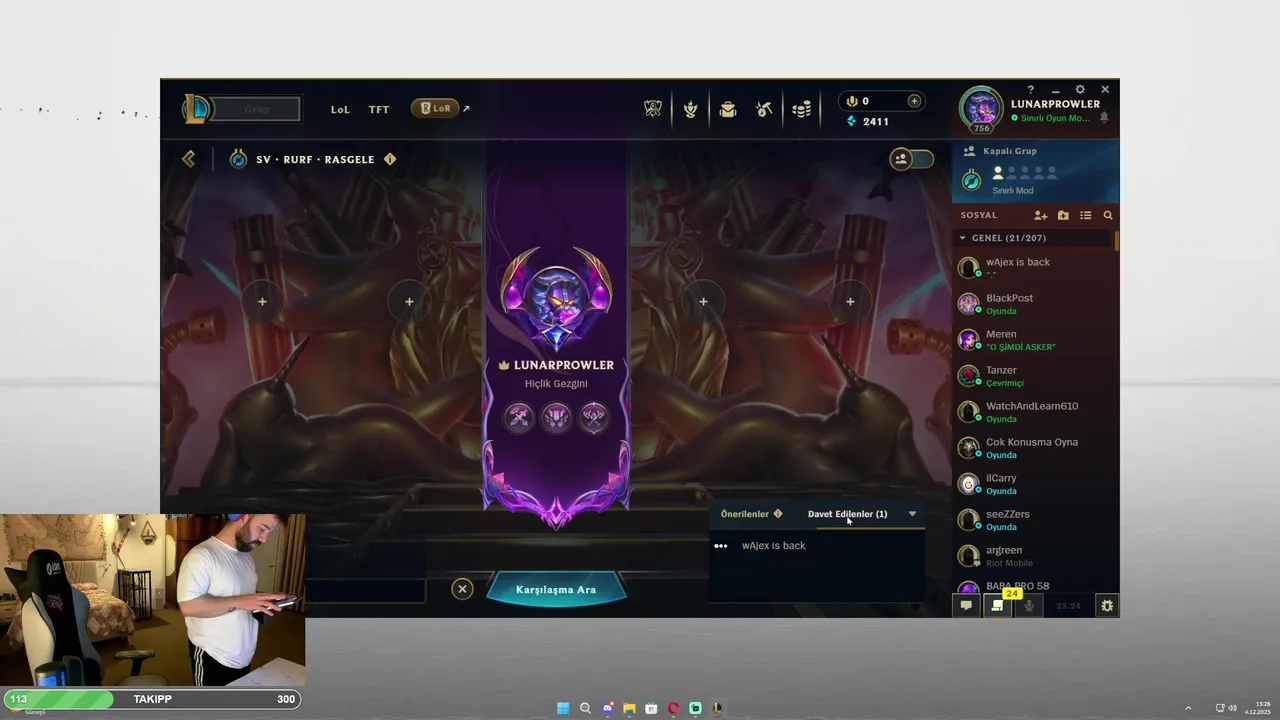1280x720 pixels.
Task: Add RP with the plus button
Action: coord(913,101)
